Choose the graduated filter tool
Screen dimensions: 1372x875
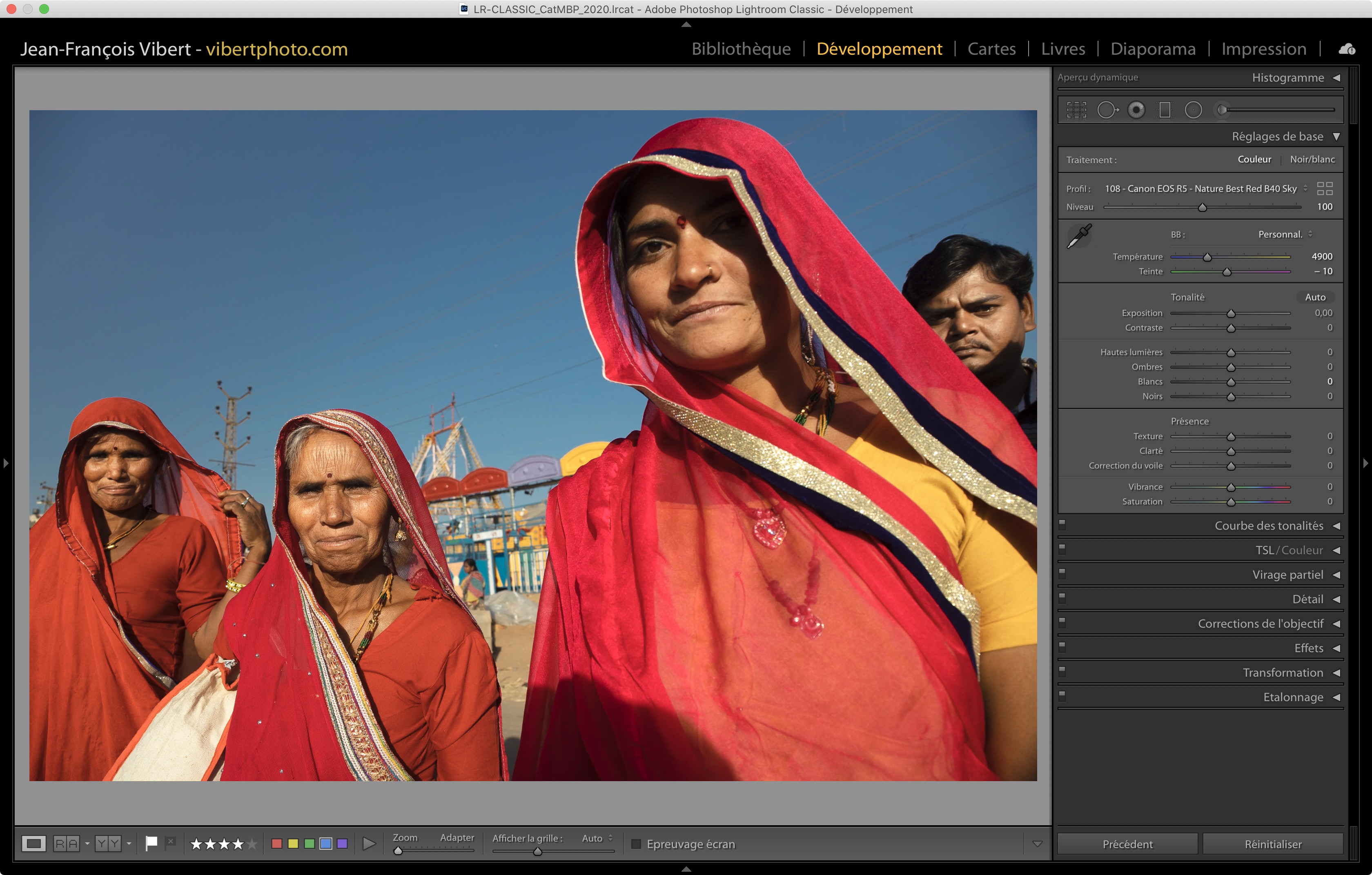tap(1165, 110)
